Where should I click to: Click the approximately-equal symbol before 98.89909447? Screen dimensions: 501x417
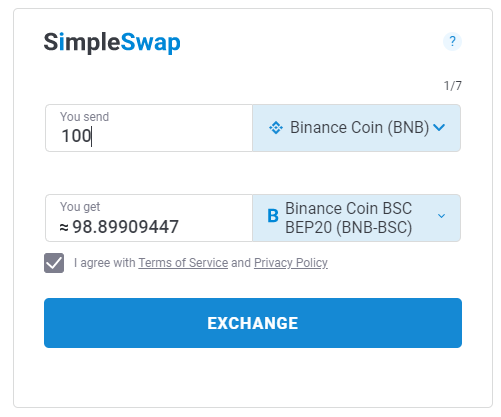(64, 228)
